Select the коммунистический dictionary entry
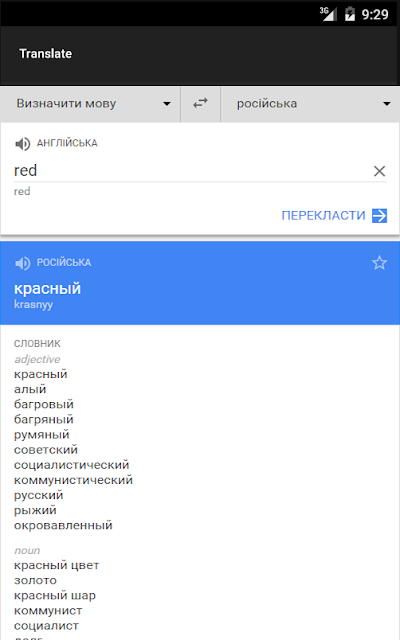The image size is (400, 640). [x=73, y=480]
